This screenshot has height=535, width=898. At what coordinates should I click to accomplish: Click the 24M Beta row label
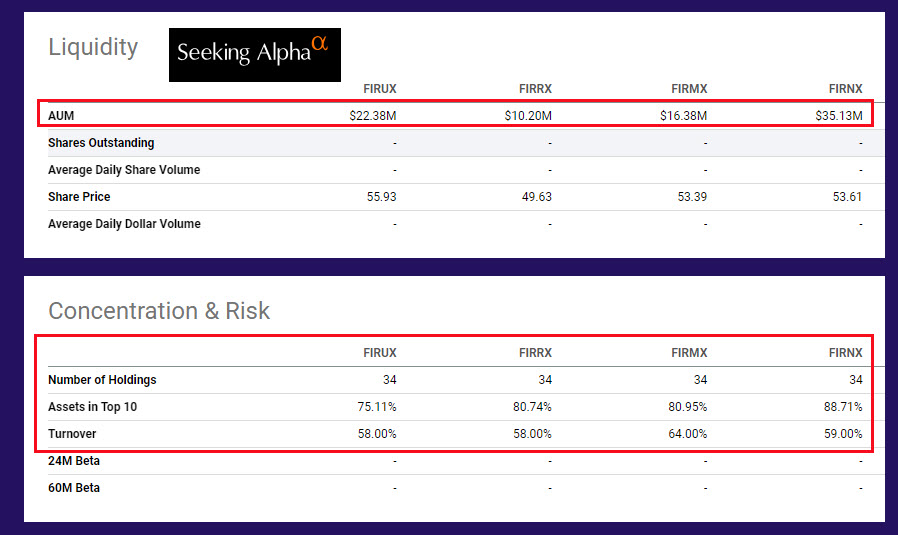74,461
